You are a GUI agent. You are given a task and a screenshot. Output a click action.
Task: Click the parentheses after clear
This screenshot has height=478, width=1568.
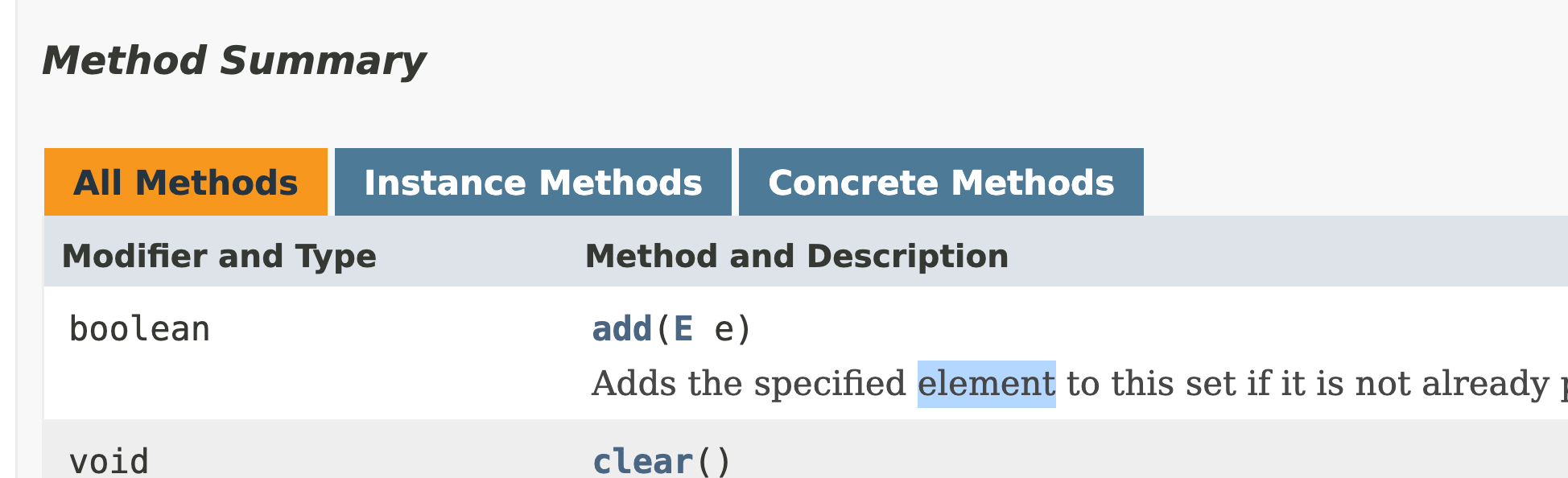[713, 462]
